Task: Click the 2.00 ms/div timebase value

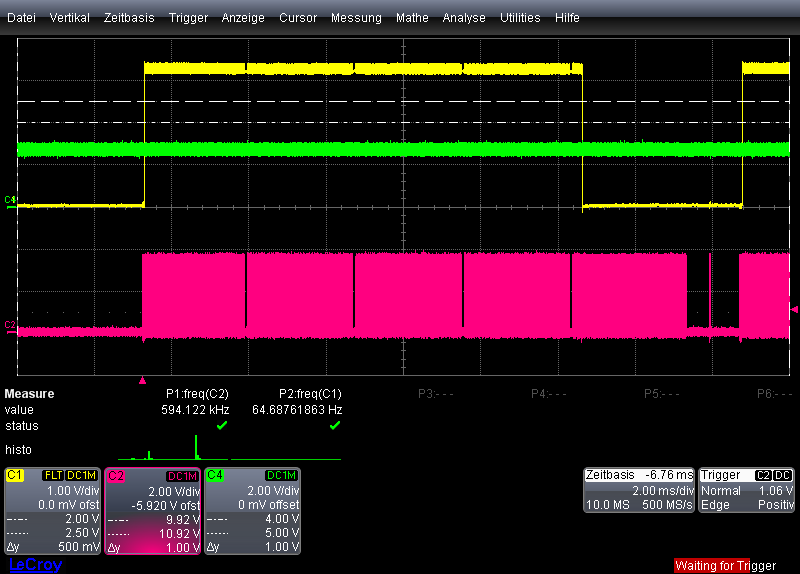Action: coord(663,491)
